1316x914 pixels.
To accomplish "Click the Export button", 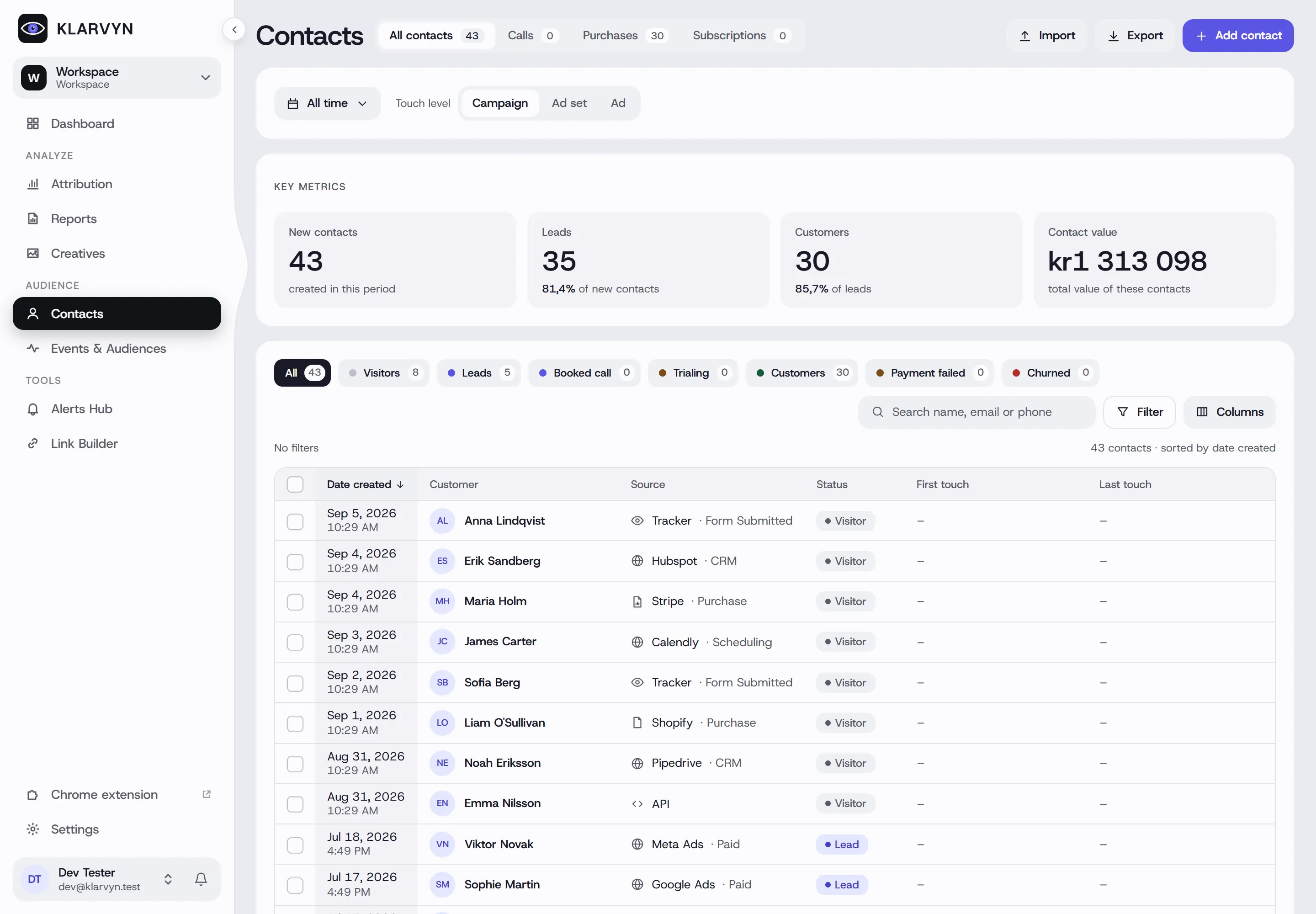I will [x=1135, y=36].
